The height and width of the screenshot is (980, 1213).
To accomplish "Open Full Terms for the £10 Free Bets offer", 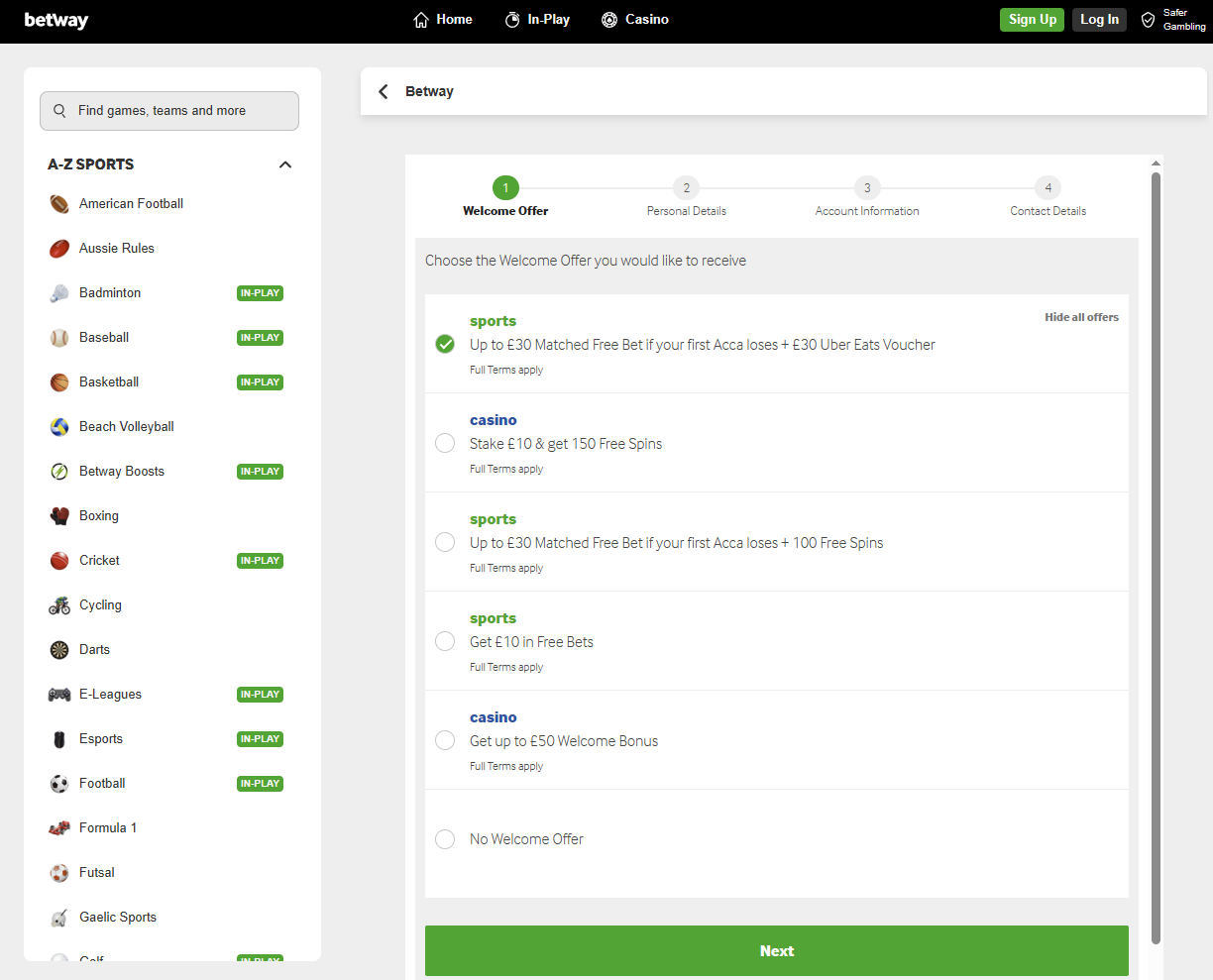I will pyautogui.click(x=506, y=667).
